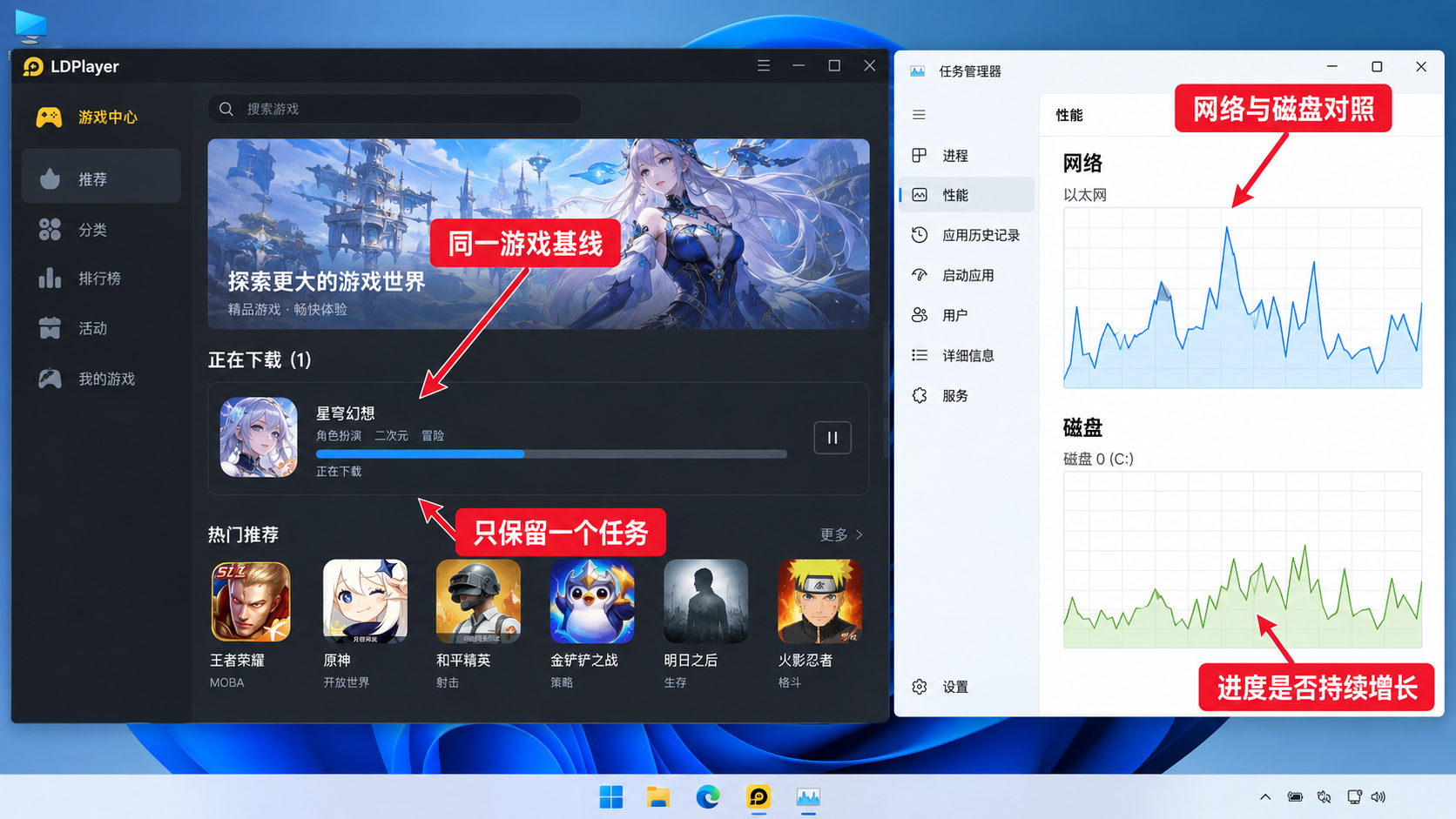The width and height of the screenshot is (1456, 819).
Task: Show hidden tray icons chevron
Action: click(1265, 796)
